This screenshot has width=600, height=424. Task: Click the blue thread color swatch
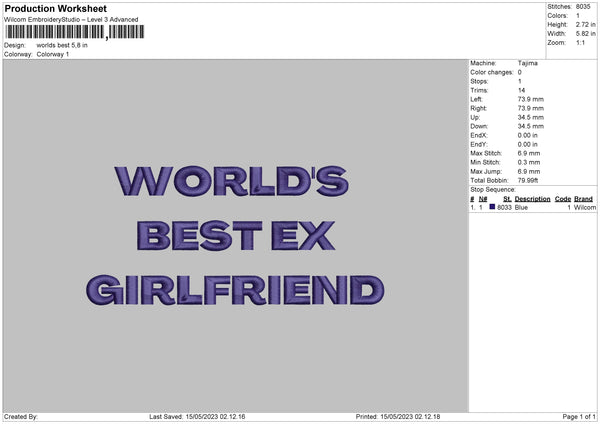click(x=492, y=207)
